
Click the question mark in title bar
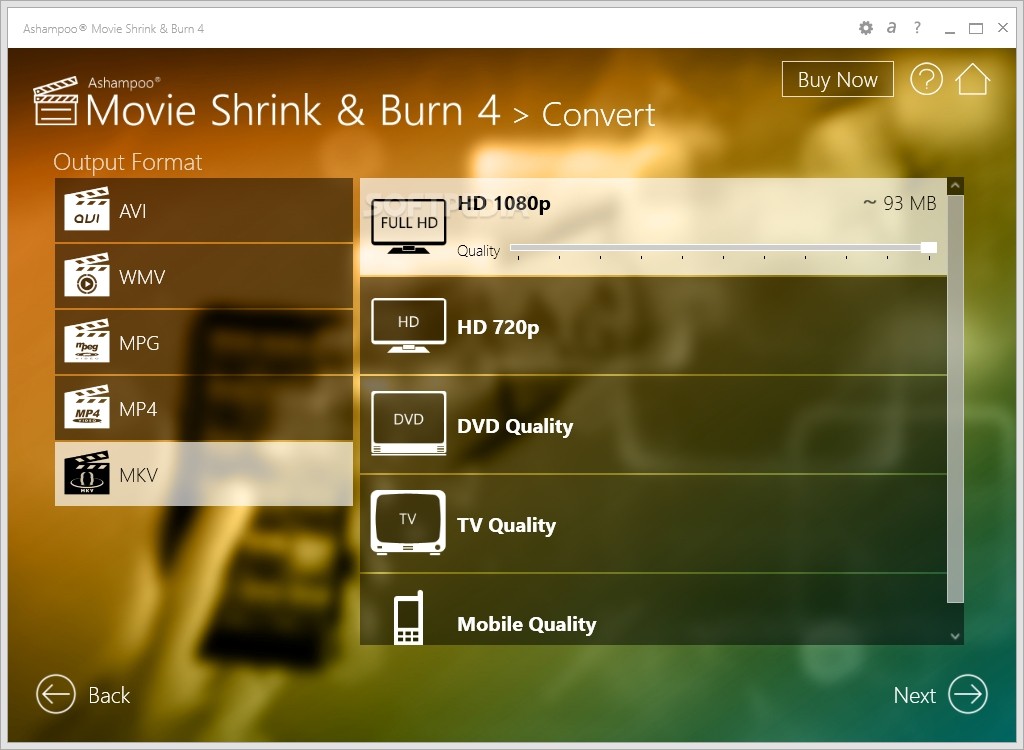tap(918, 27)
